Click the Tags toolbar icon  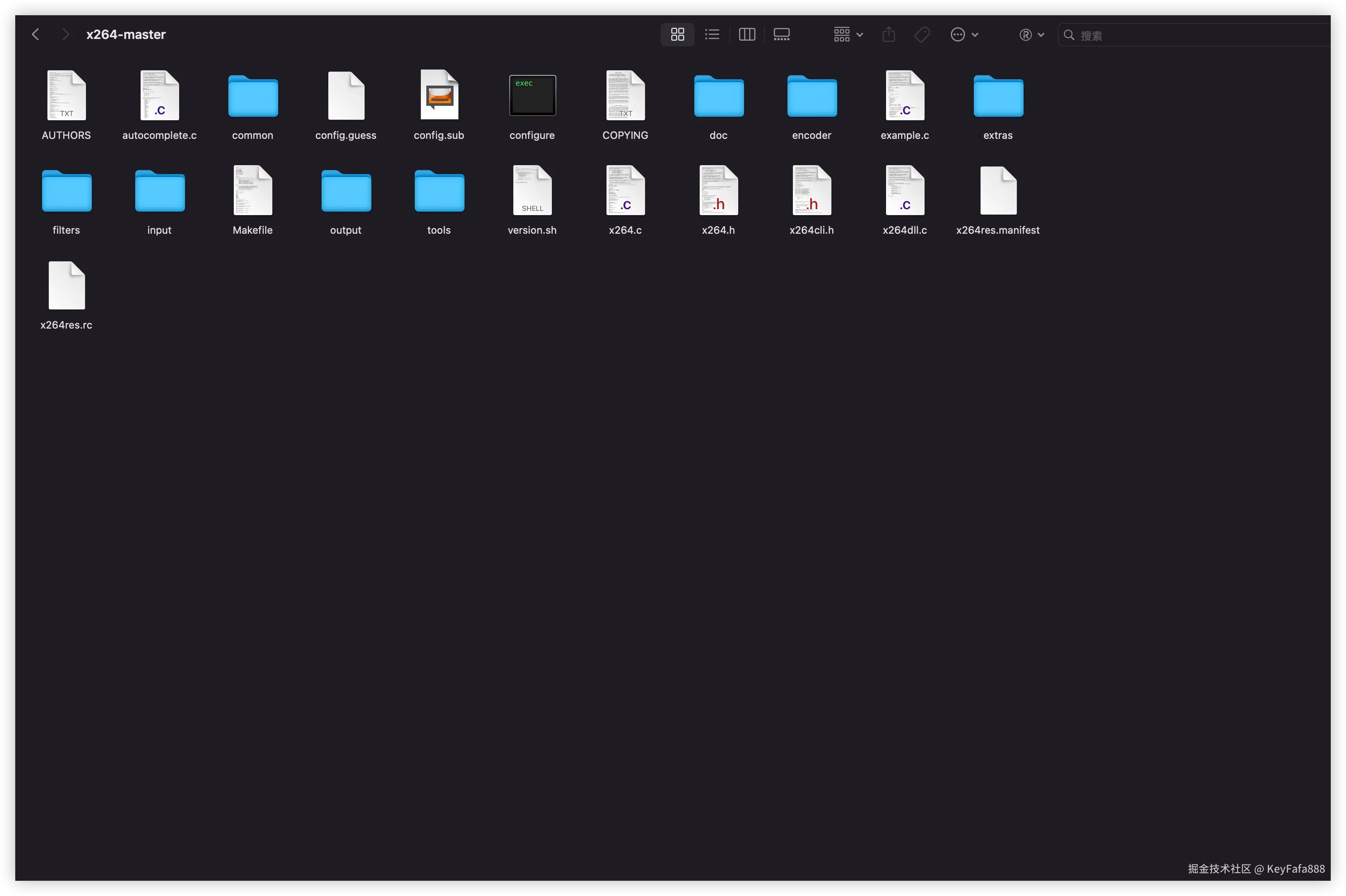(x=922, y=35)
